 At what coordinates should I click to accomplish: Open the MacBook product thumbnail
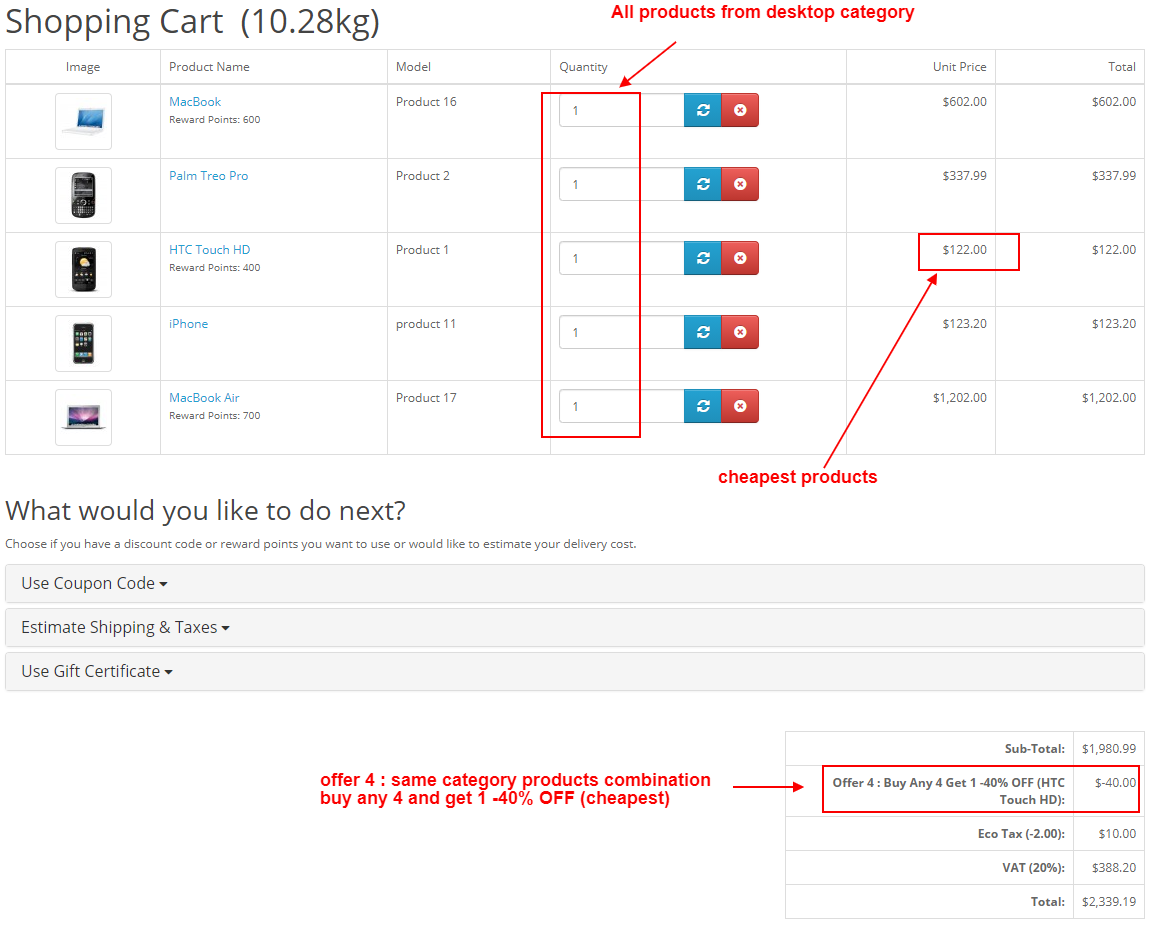84,122
